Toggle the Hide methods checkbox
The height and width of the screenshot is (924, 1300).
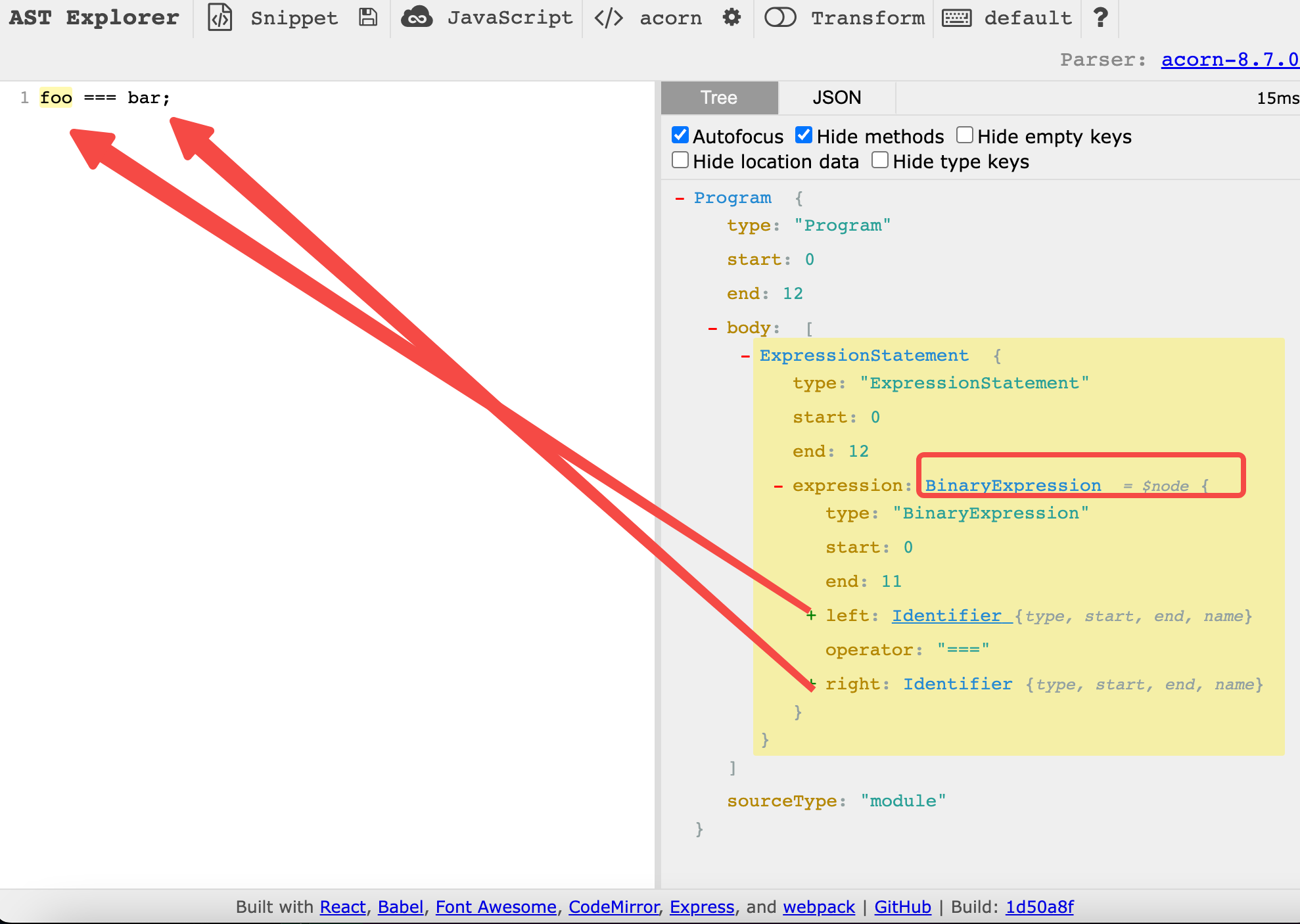tap(805, 135)
